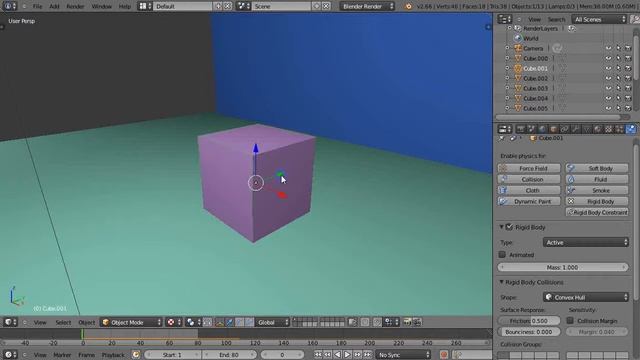640x360 pixels.
Task: Click the timeline play forward button
Action: coord(347,355)
